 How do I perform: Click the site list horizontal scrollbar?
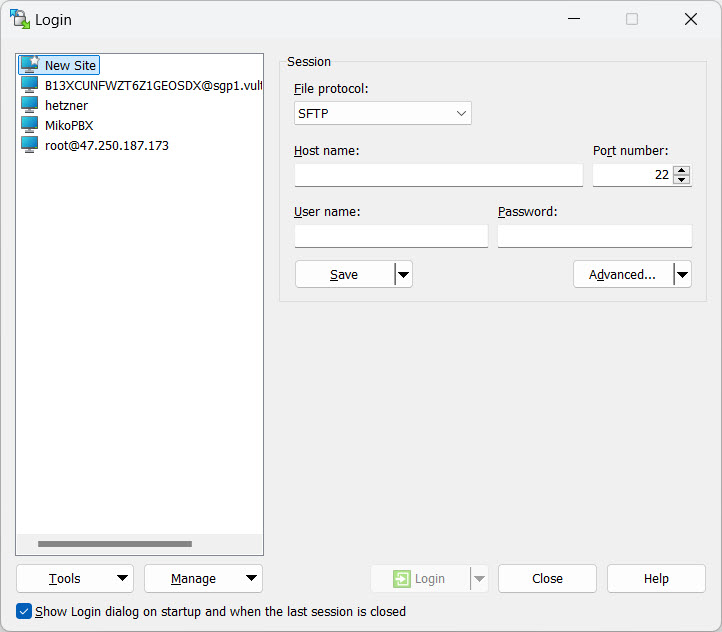coord(114,544)
